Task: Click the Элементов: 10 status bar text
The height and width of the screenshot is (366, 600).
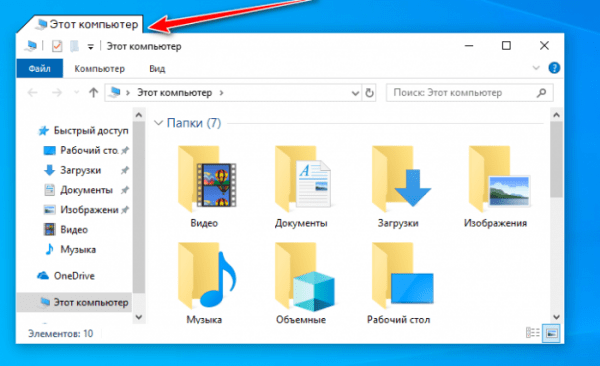Action: [x=60, y=333]
